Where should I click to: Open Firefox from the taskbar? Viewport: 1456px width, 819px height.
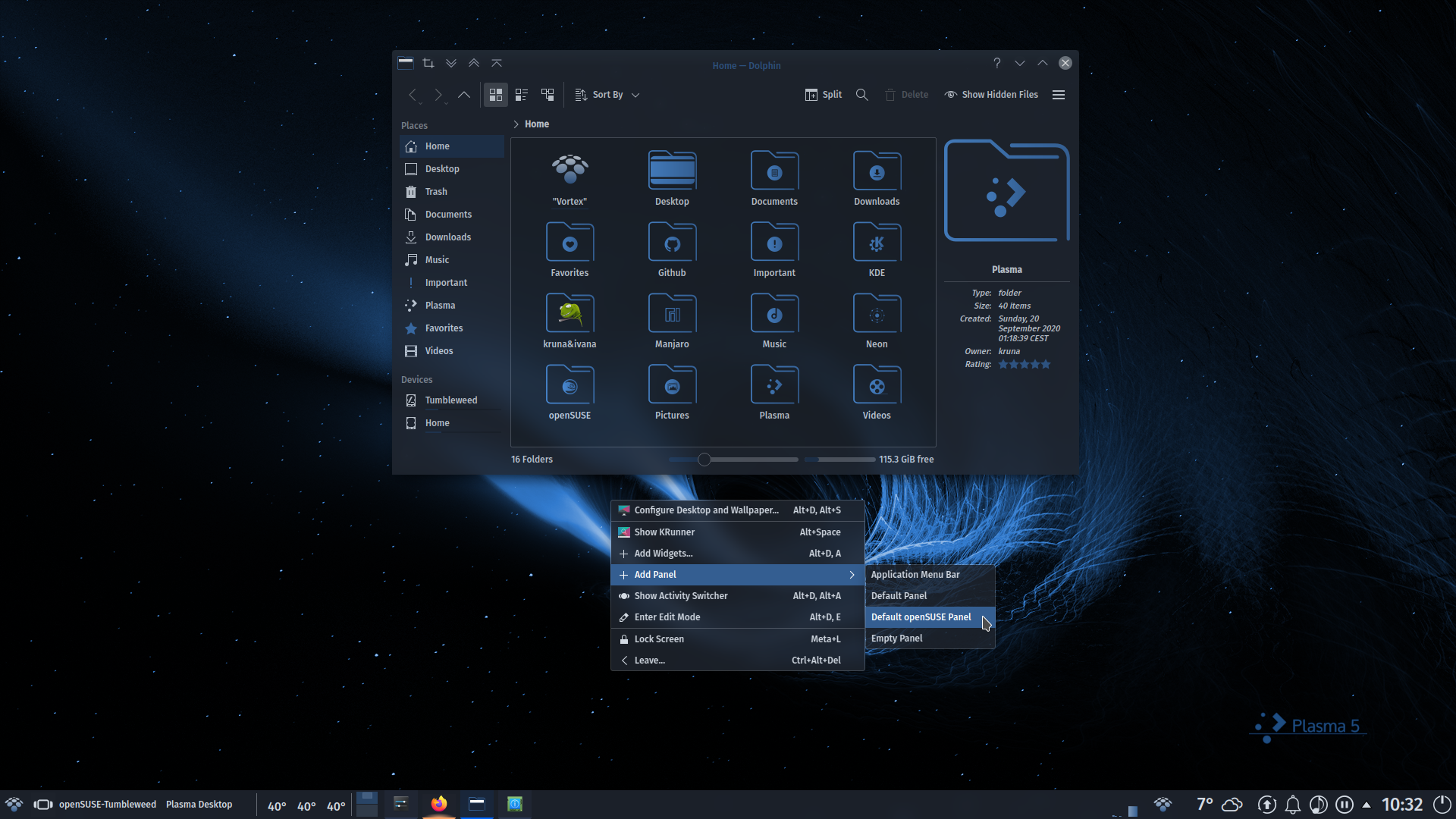click(439, 804)
